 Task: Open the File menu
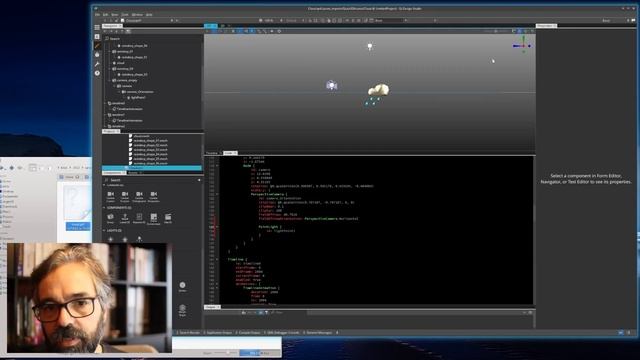tap(97, 15)
